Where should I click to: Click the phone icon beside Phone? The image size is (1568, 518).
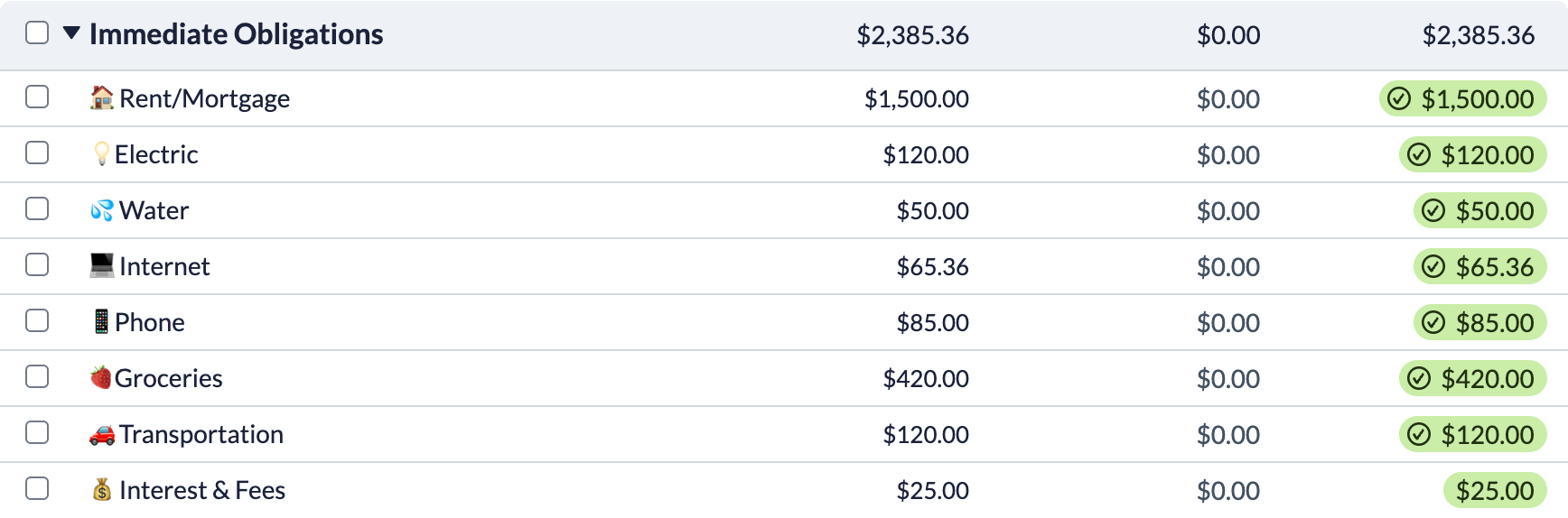tap(102, 321)
